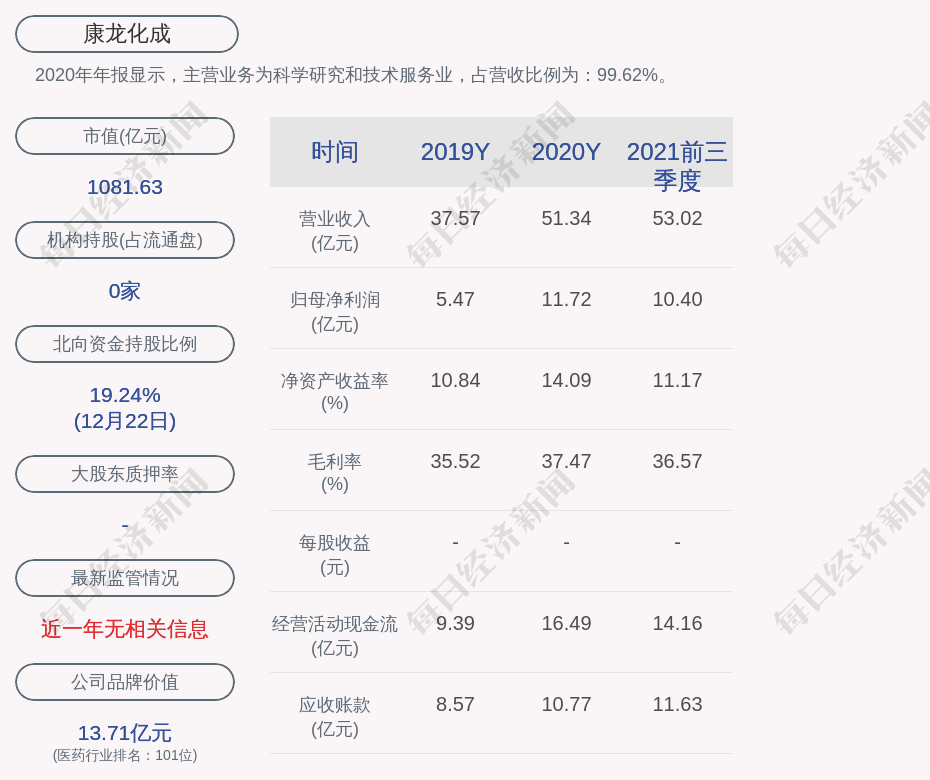Screen dimensions: 930x780
Task: Click the 康龙化成 company name pill
Action: click(126, 34)
